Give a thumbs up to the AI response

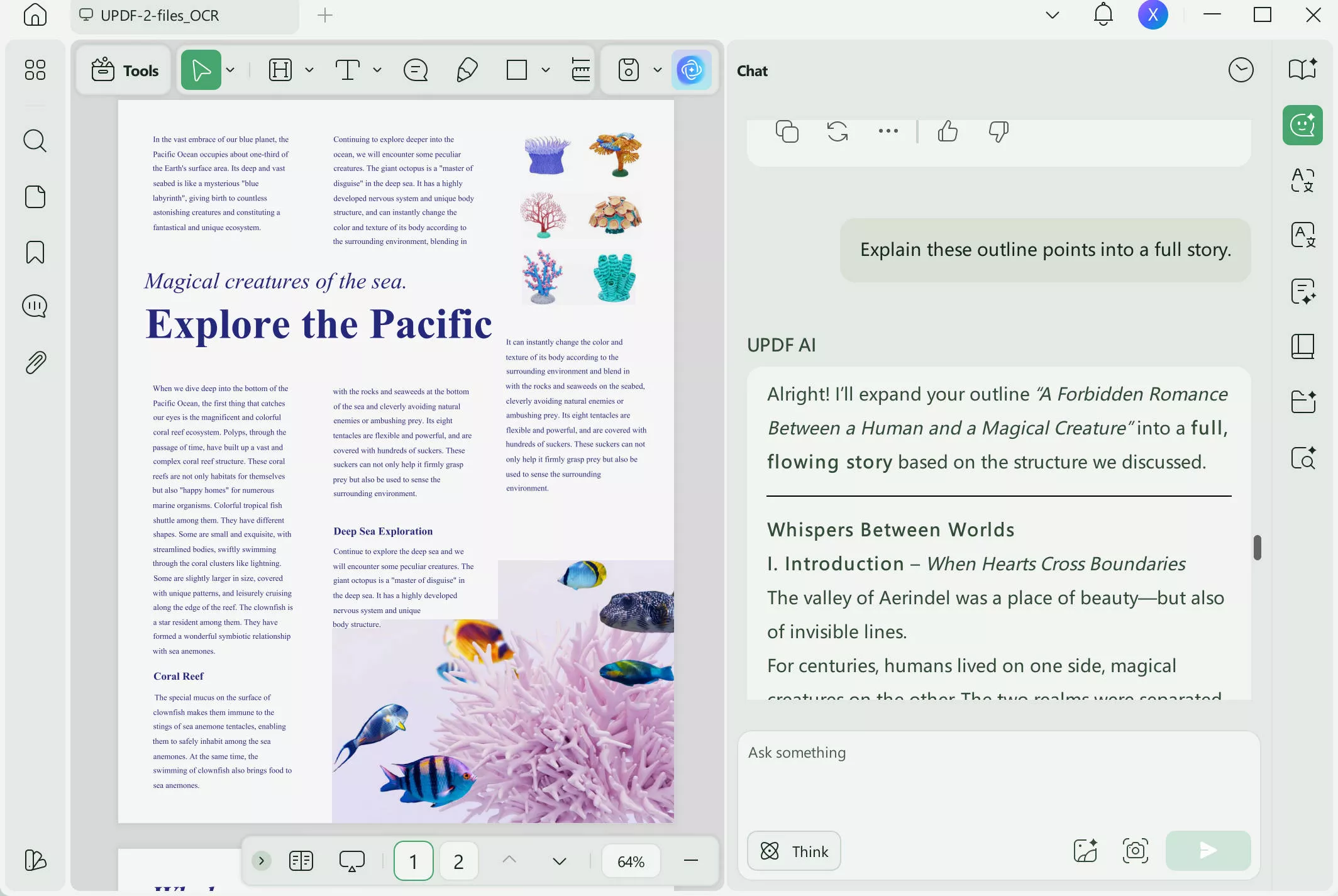(x=947, y=131)
